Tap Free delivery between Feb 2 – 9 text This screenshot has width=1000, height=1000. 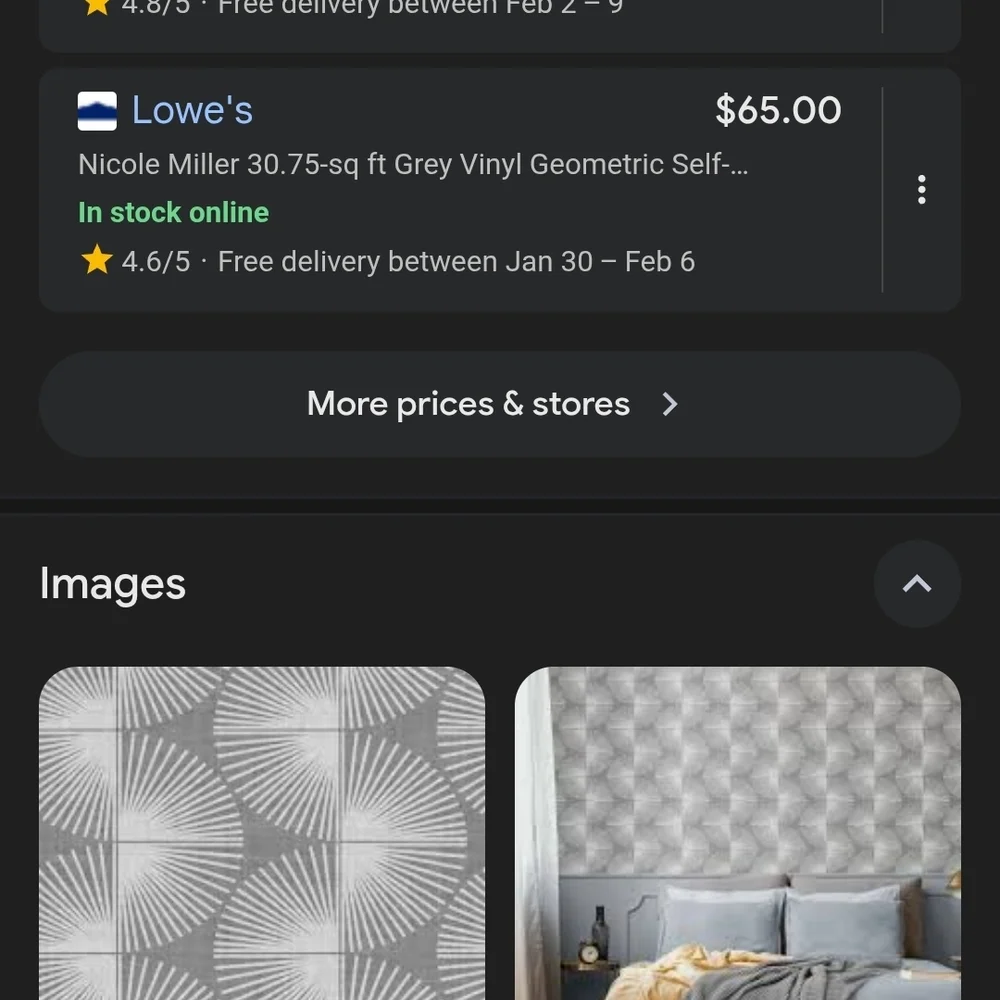pos(420,8)
